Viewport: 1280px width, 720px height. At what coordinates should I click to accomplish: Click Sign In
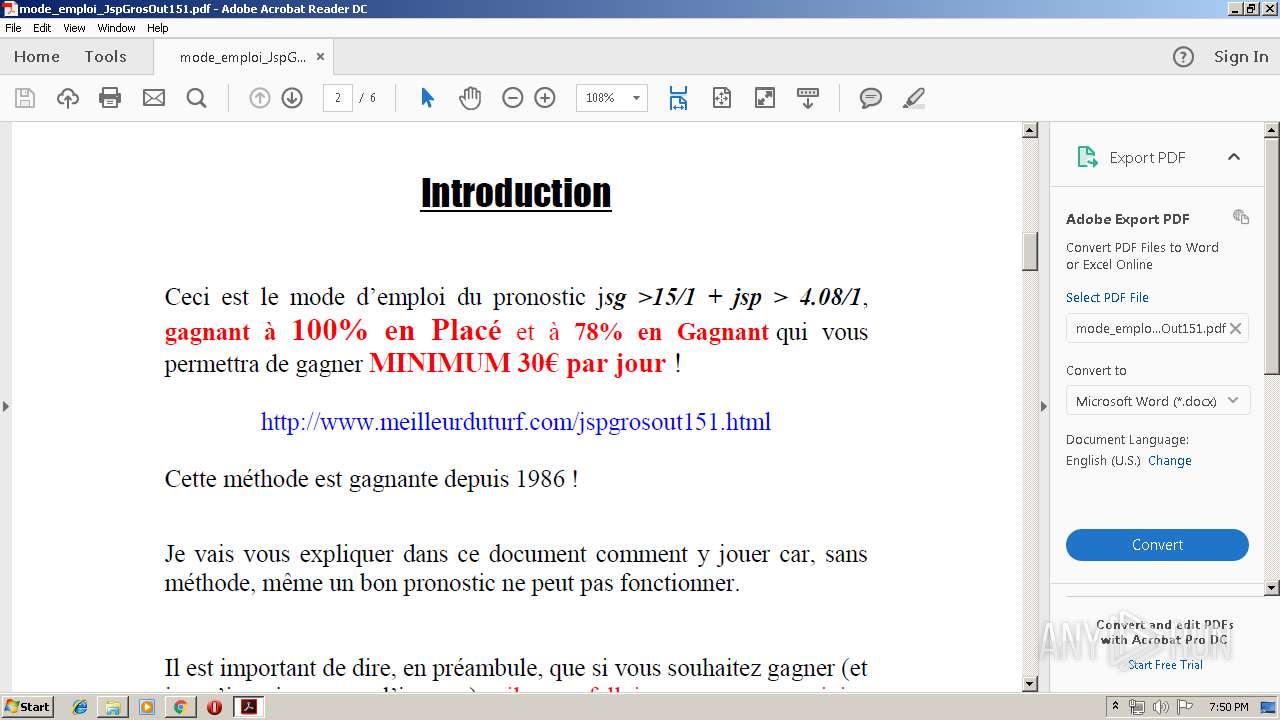click(x=1241, y=57)
